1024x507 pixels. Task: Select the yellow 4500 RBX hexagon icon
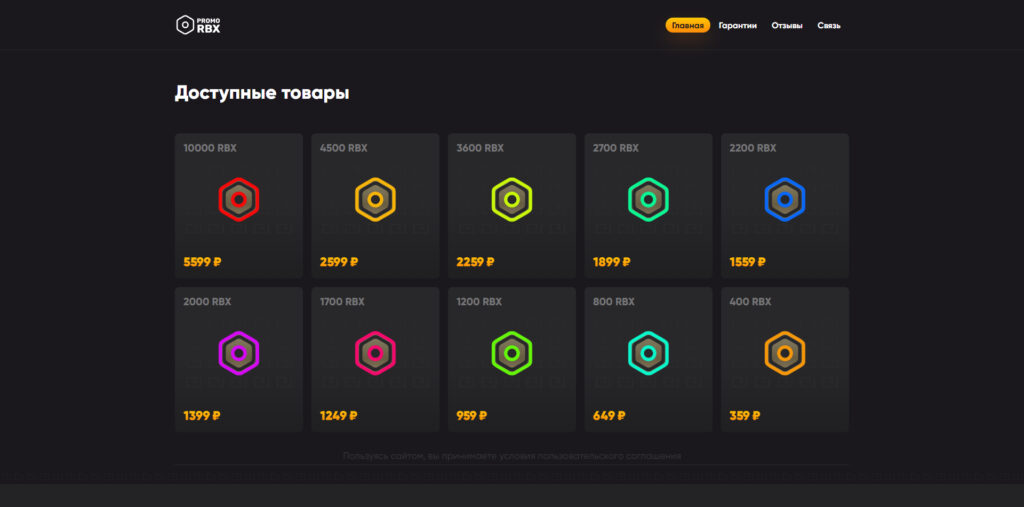(x=376, y=199)
